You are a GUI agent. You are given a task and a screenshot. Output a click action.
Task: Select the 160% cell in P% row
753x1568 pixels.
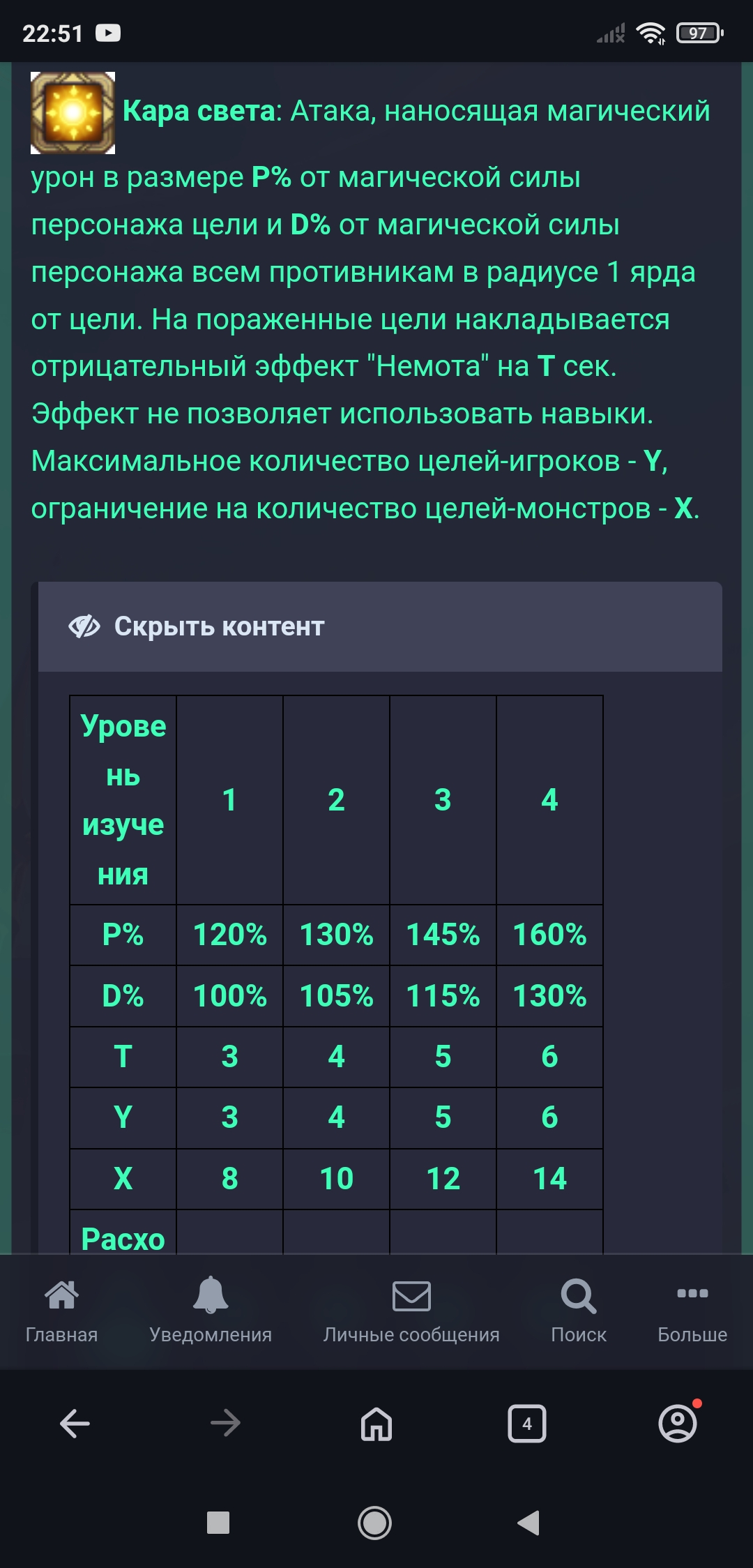click(x=549, y=935)
